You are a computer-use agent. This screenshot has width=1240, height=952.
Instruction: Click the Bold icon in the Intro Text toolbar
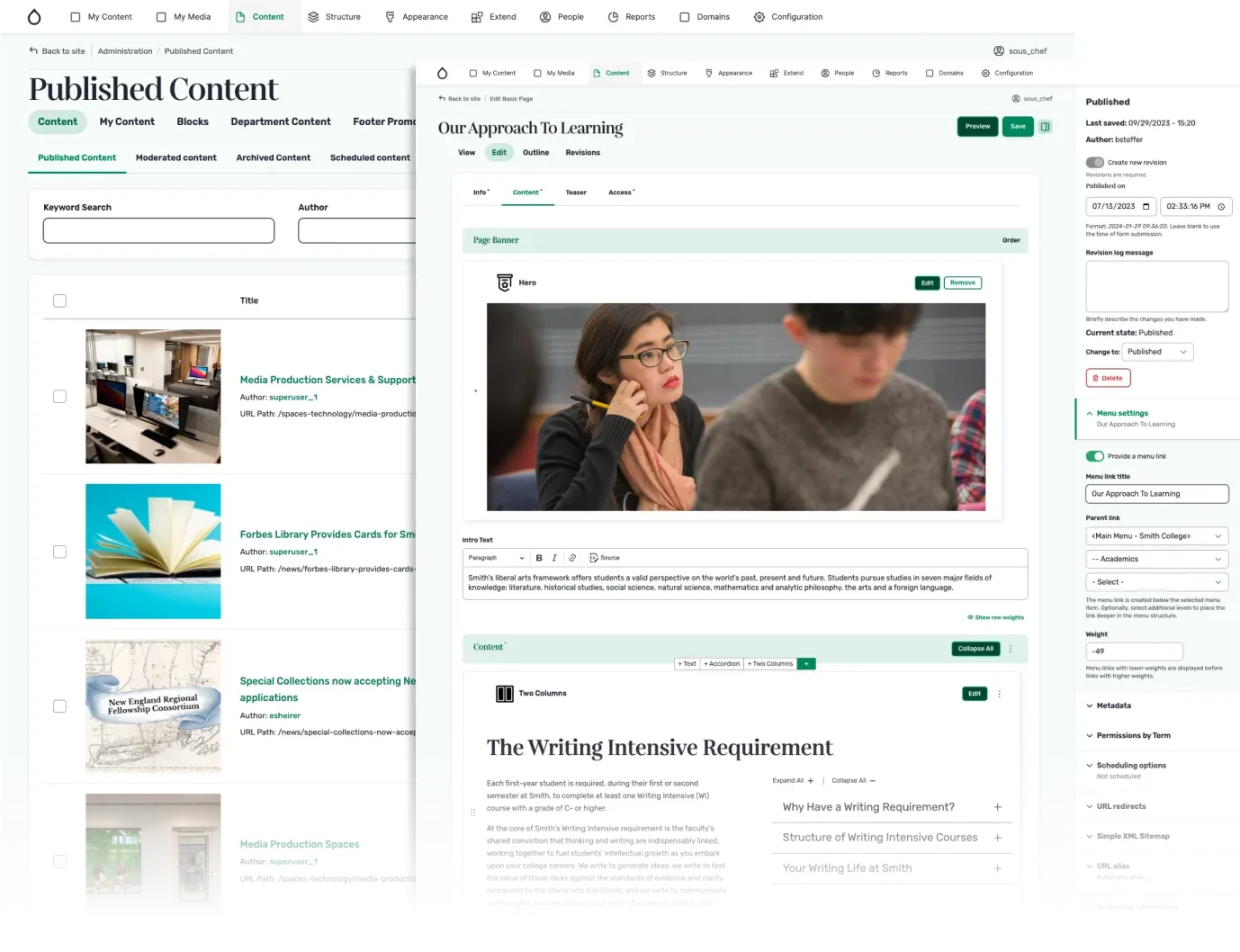pyautogui.click(x=539, y=558)
